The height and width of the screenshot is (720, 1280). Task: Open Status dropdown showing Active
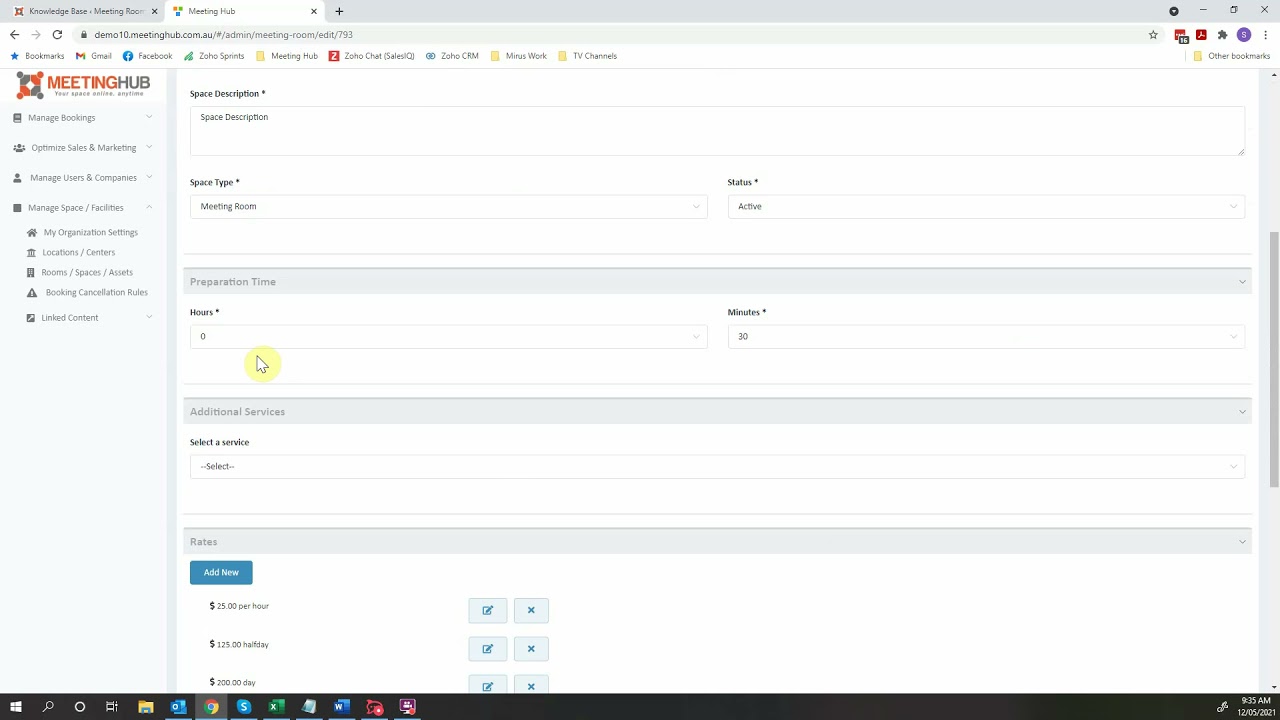(x=986, y=206)
